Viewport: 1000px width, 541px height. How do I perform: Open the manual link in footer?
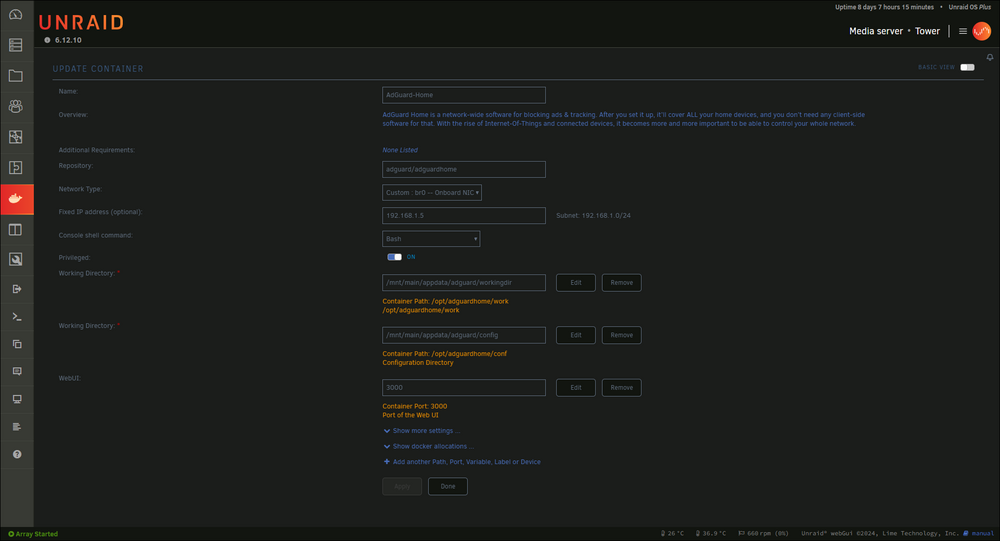(978, 533)
